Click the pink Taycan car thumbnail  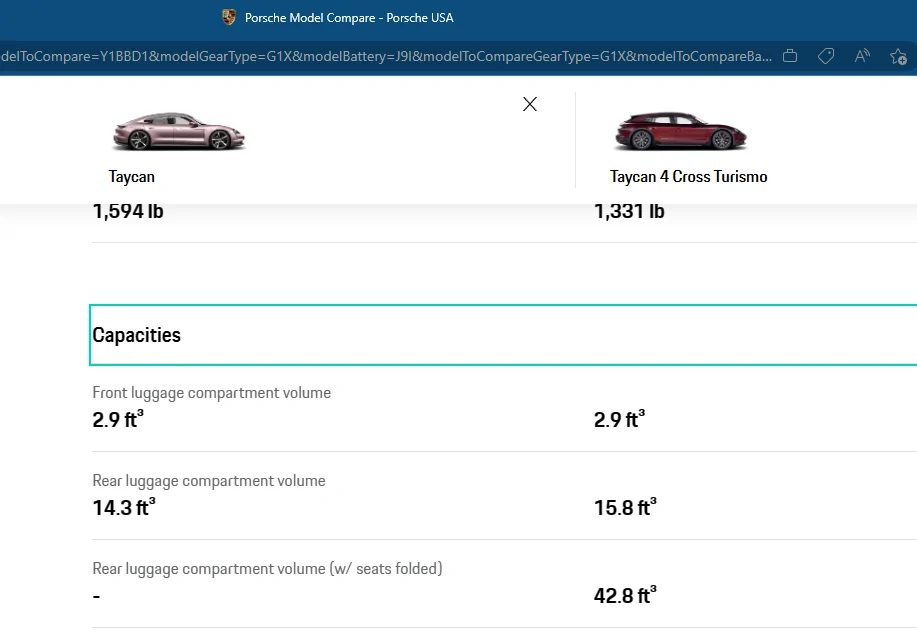point(179,130)
